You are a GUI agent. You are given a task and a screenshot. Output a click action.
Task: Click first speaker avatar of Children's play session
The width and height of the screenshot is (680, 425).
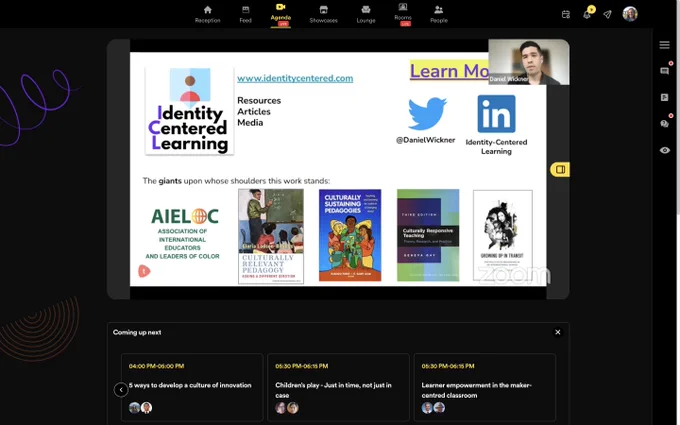coord(281,408)
